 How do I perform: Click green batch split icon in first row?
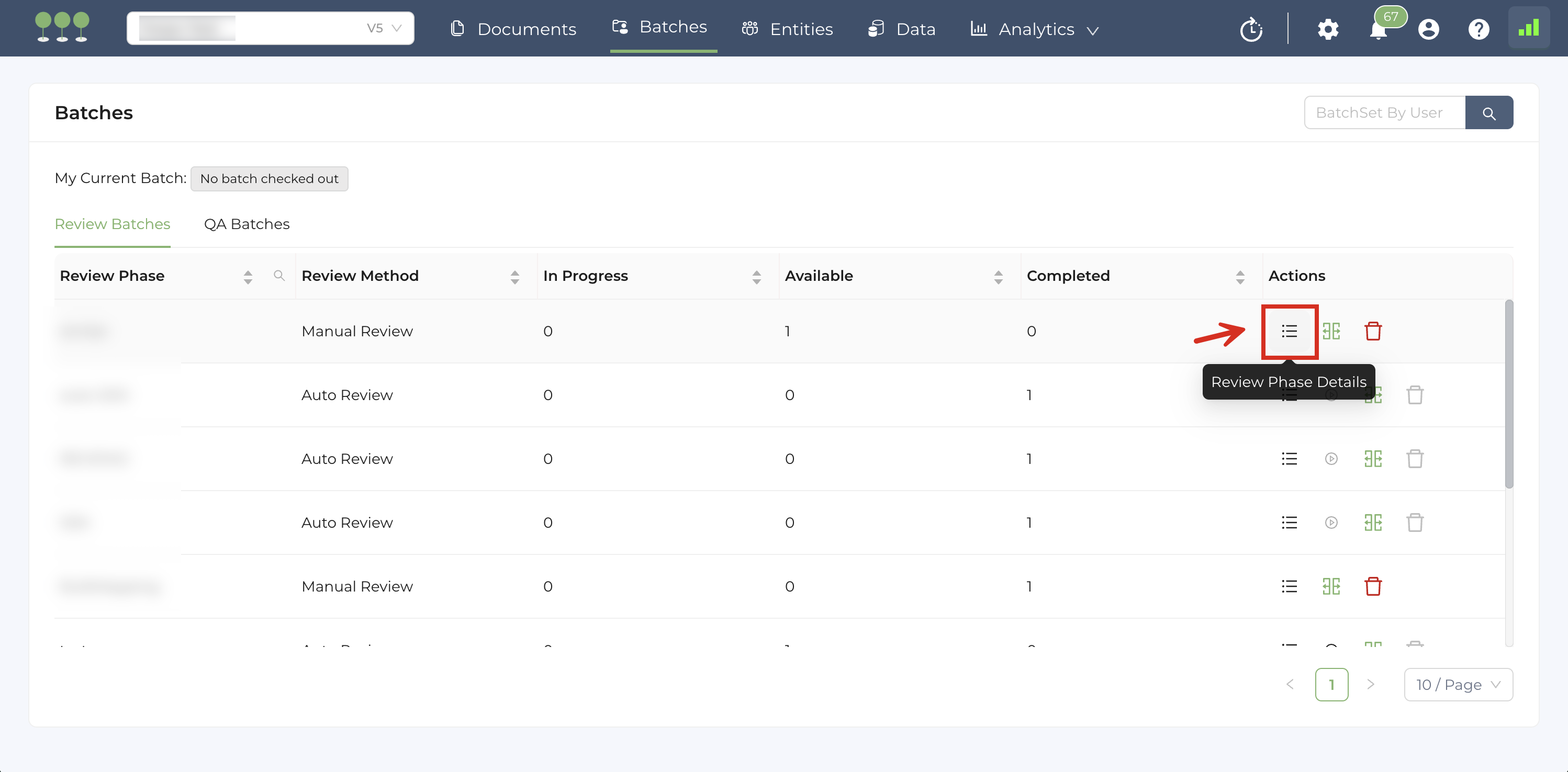coord(1331,331)
